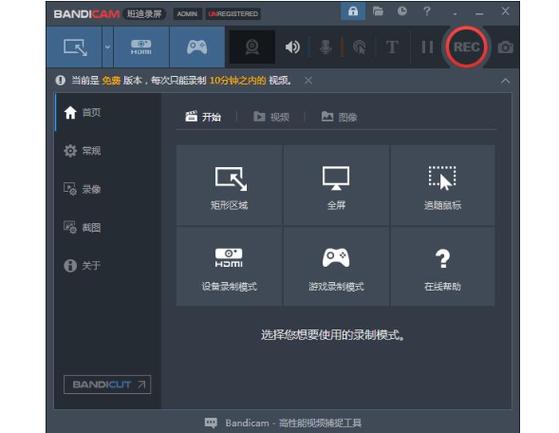Open screen recording mode dropdown arrow
The width and height of the screenshot is (559, 433).
(x=108, y=47)
